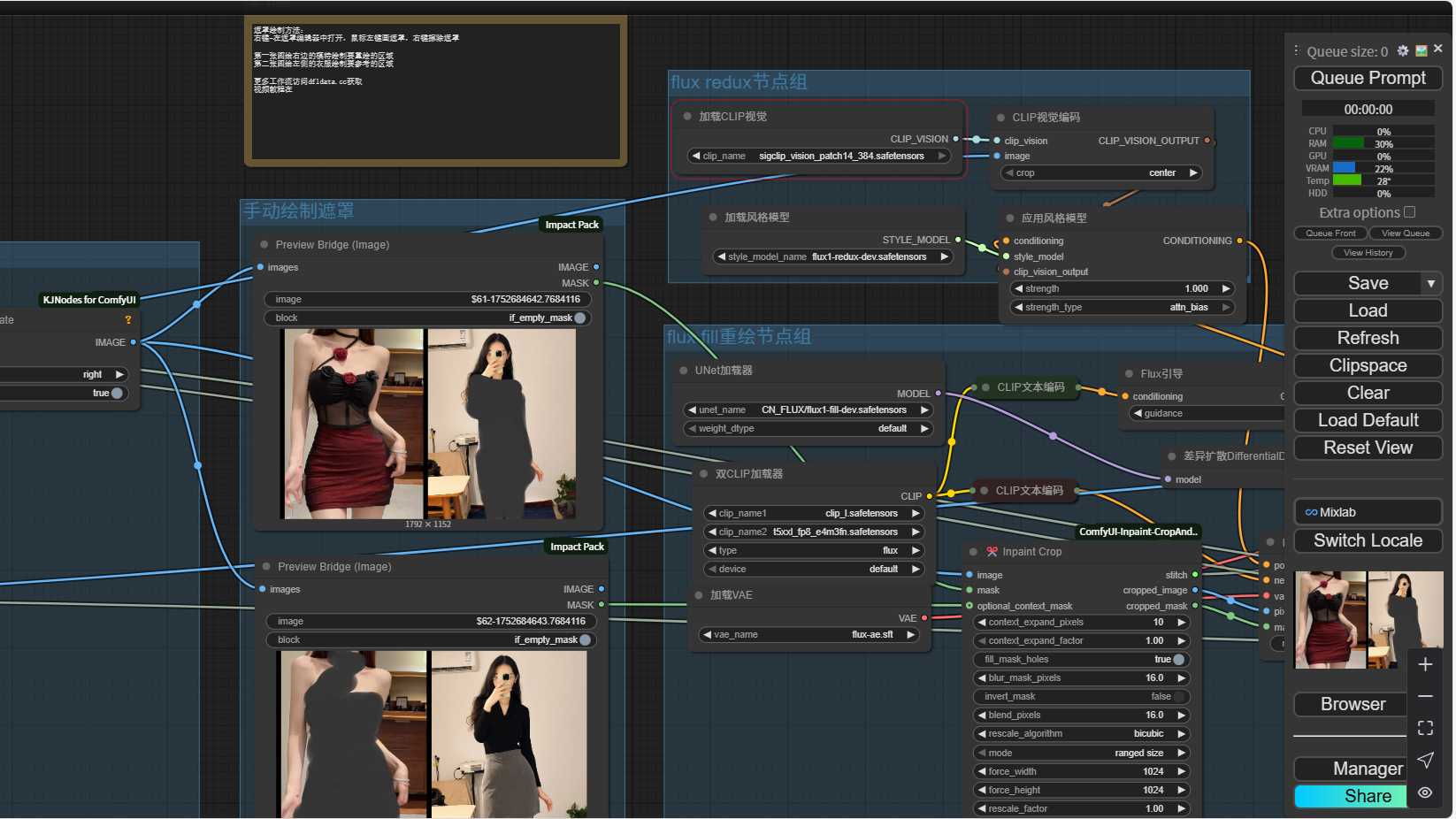Collapse the 加载风格模型 node via its dot

click(x=713, y=217)
